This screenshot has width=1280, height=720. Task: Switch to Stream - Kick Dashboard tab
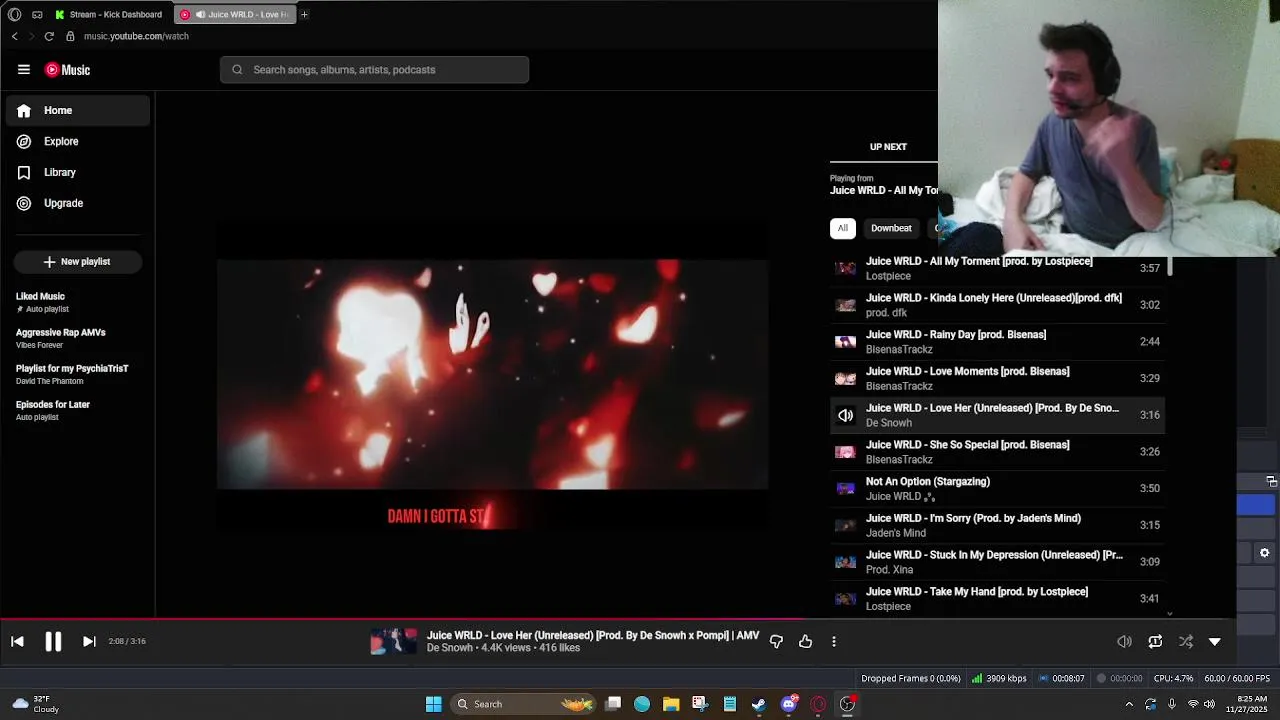coord(108,14)
